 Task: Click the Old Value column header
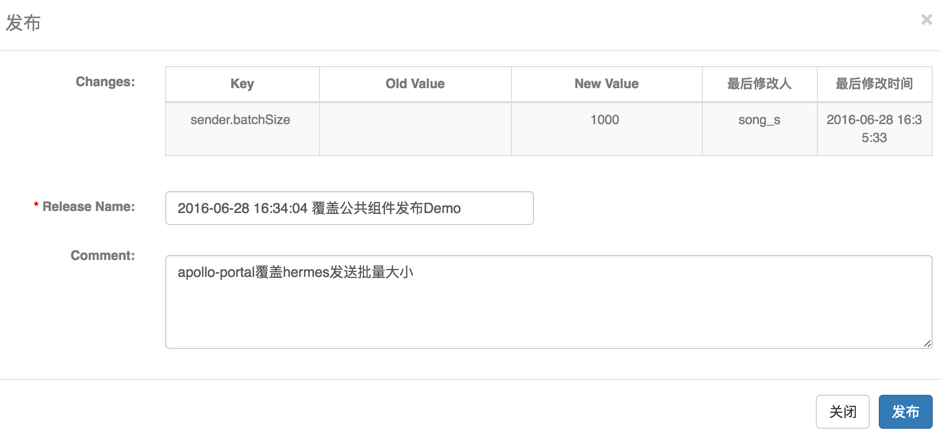tap(415, 84)
